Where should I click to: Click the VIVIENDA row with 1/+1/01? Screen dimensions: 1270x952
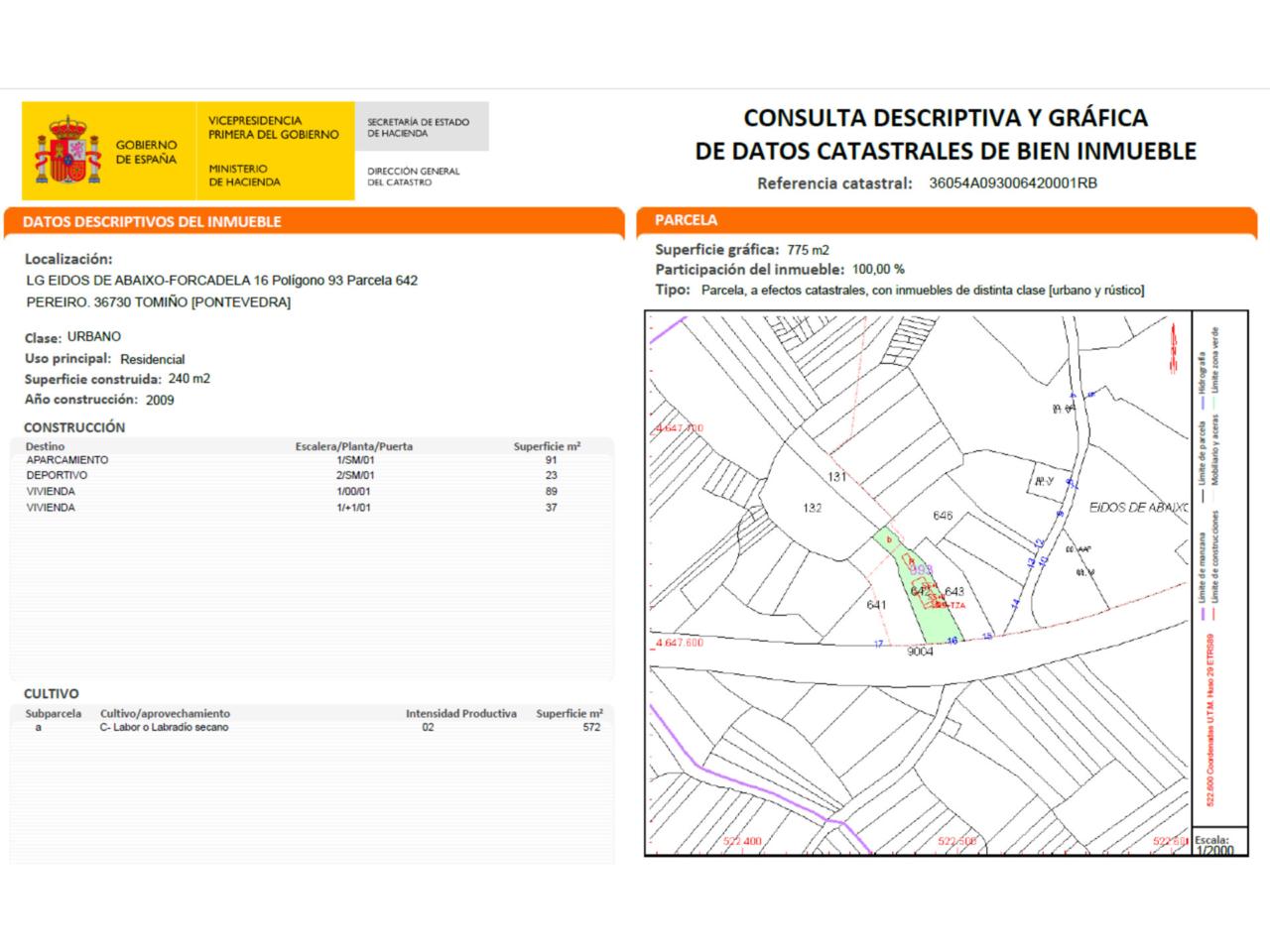click(313, 508)
